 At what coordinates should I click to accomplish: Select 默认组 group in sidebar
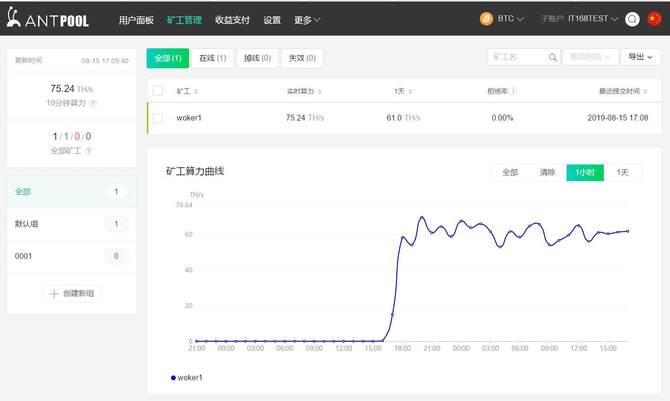[72, 224]
